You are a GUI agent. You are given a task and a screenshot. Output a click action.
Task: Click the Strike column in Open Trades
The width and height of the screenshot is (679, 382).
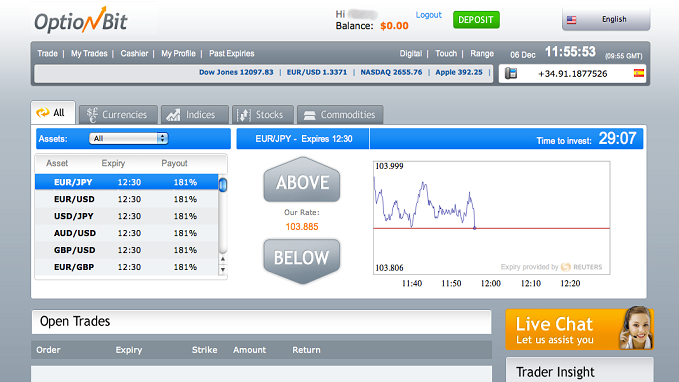204,350
